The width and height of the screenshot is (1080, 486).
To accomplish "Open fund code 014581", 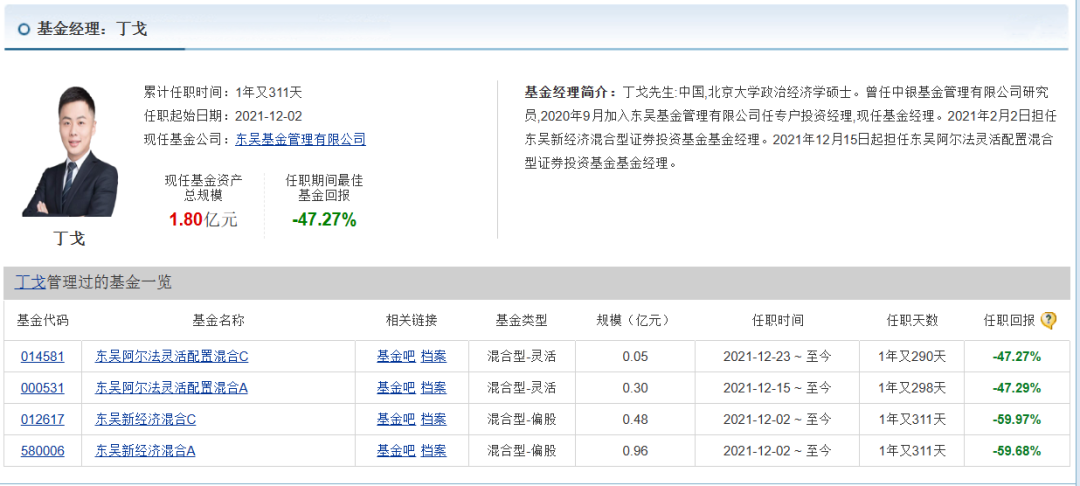I will tap(42, 356).
